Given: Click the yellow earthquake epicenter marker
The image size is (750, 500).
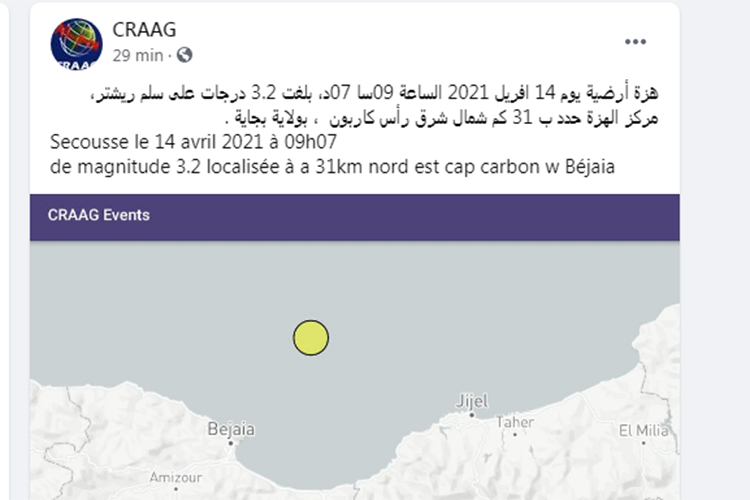Looking at the screenshot, I should [x=311, y=338].
